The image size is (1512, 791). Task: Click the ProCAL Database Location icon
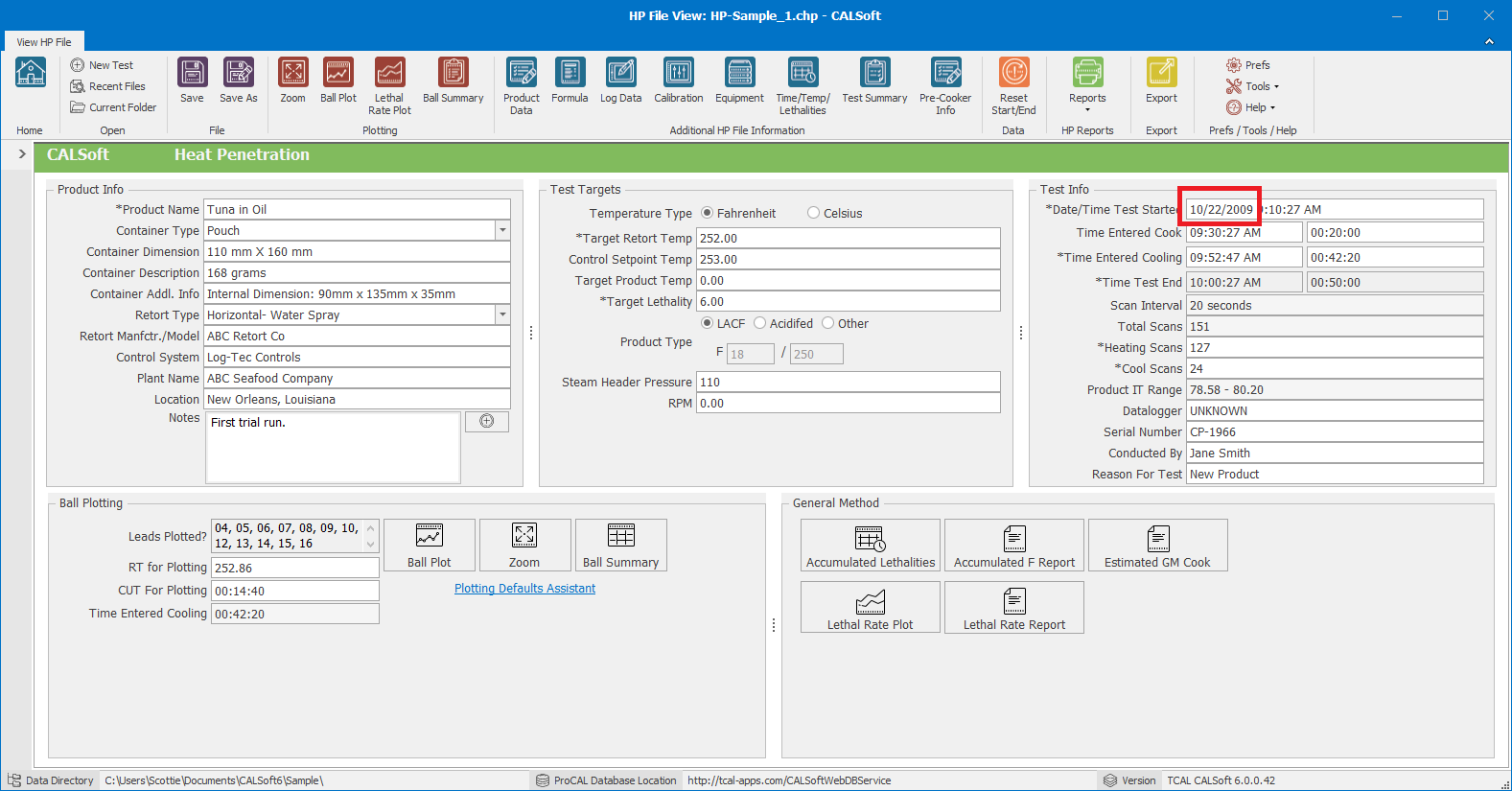(542, 780)
